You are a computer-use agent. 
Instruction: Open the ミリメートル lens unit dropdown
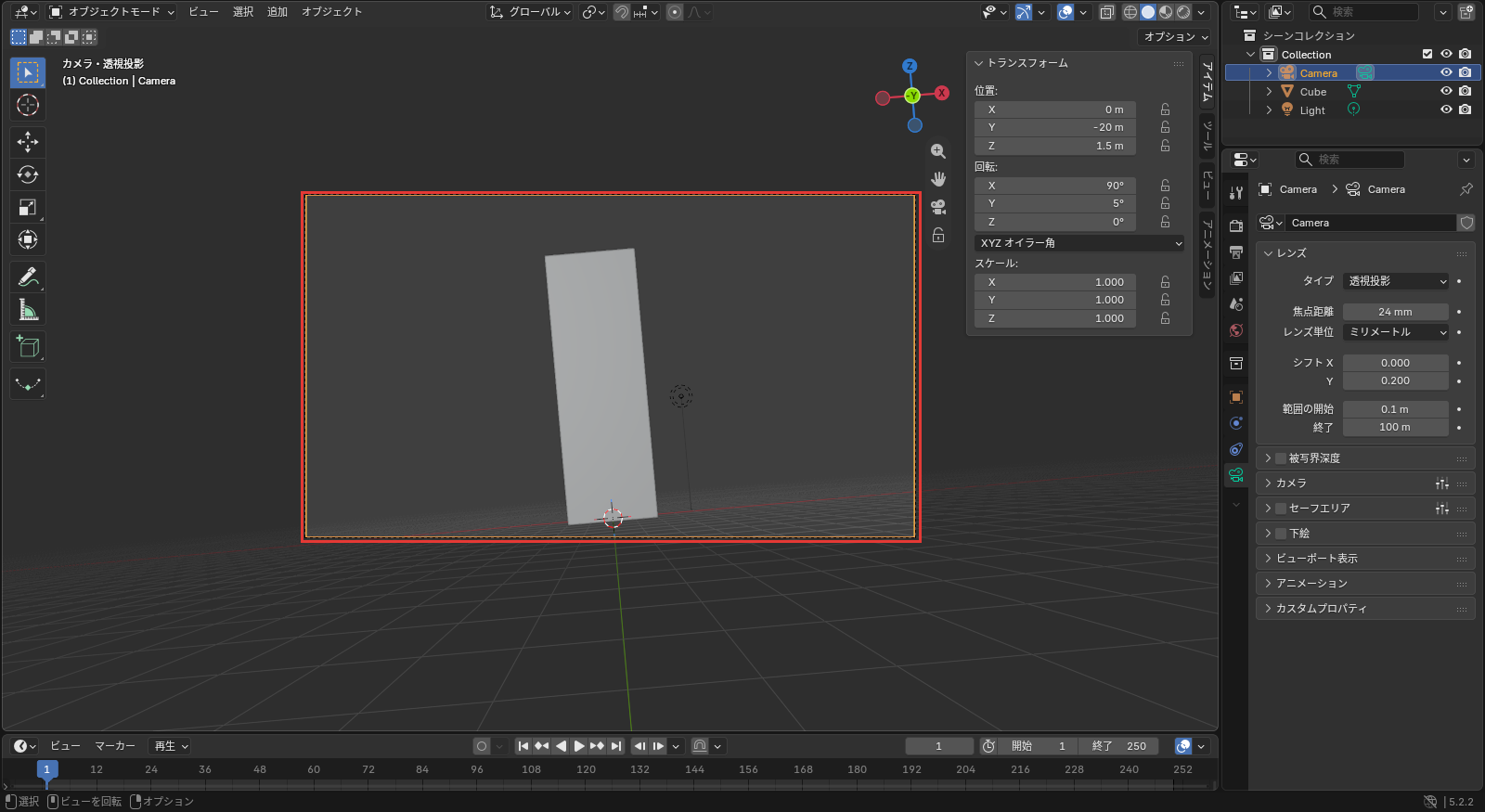[x=1396, y=332]
